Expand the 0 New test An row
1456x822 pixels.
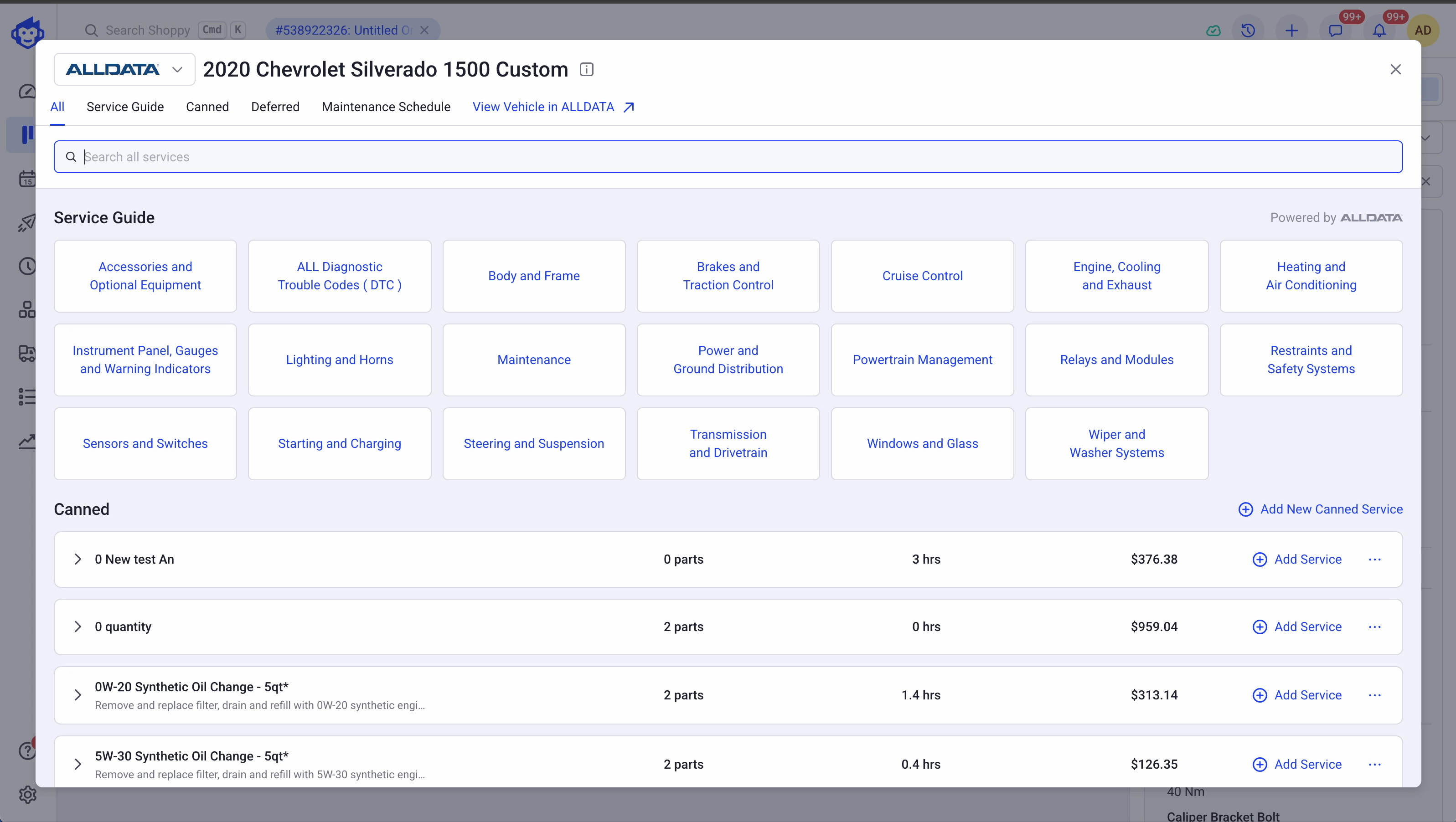[77, 559]
